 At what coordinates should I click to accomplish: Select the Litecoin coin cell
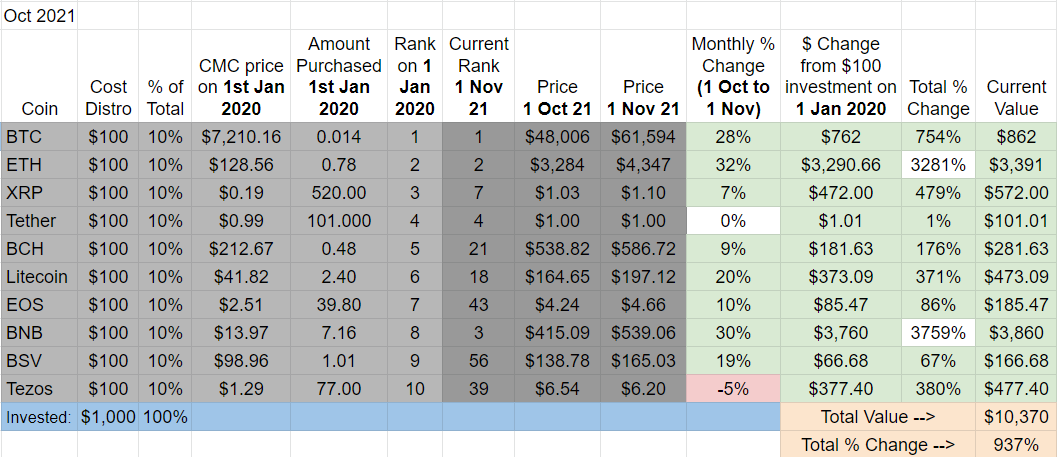pos(40,277)
